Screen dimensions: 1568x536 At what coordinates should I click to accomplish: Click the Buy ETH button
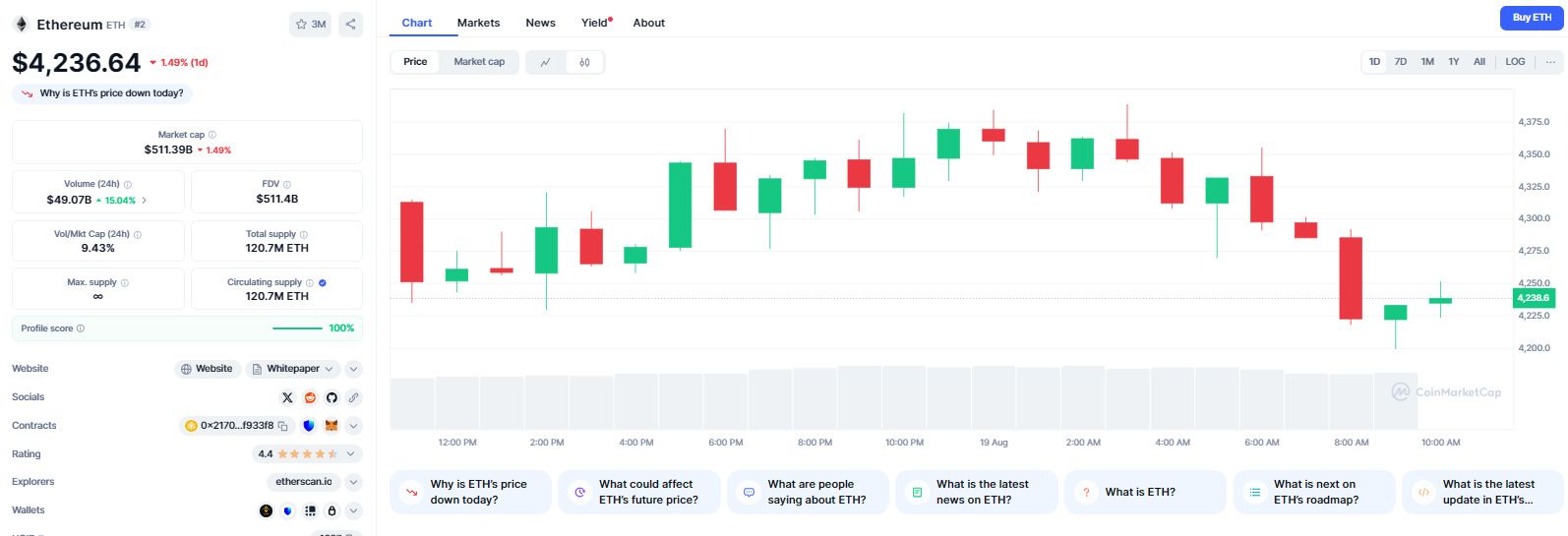pos(1531,18)
